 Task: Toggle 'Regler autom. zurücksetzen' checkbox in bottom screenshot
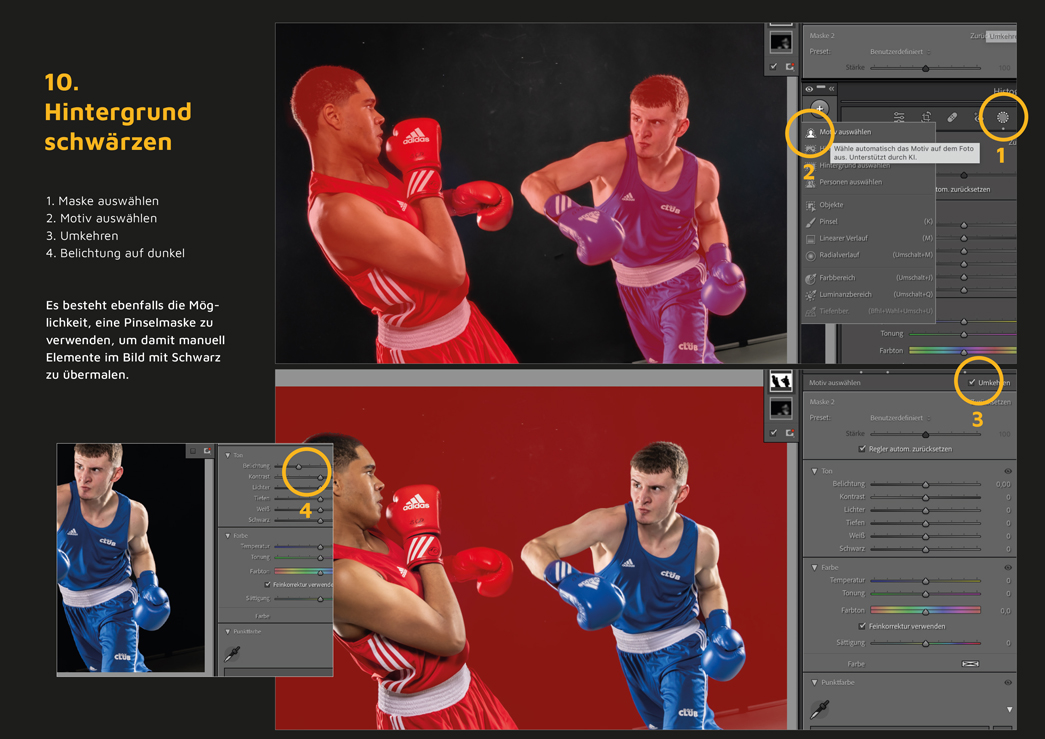[862, 448]
